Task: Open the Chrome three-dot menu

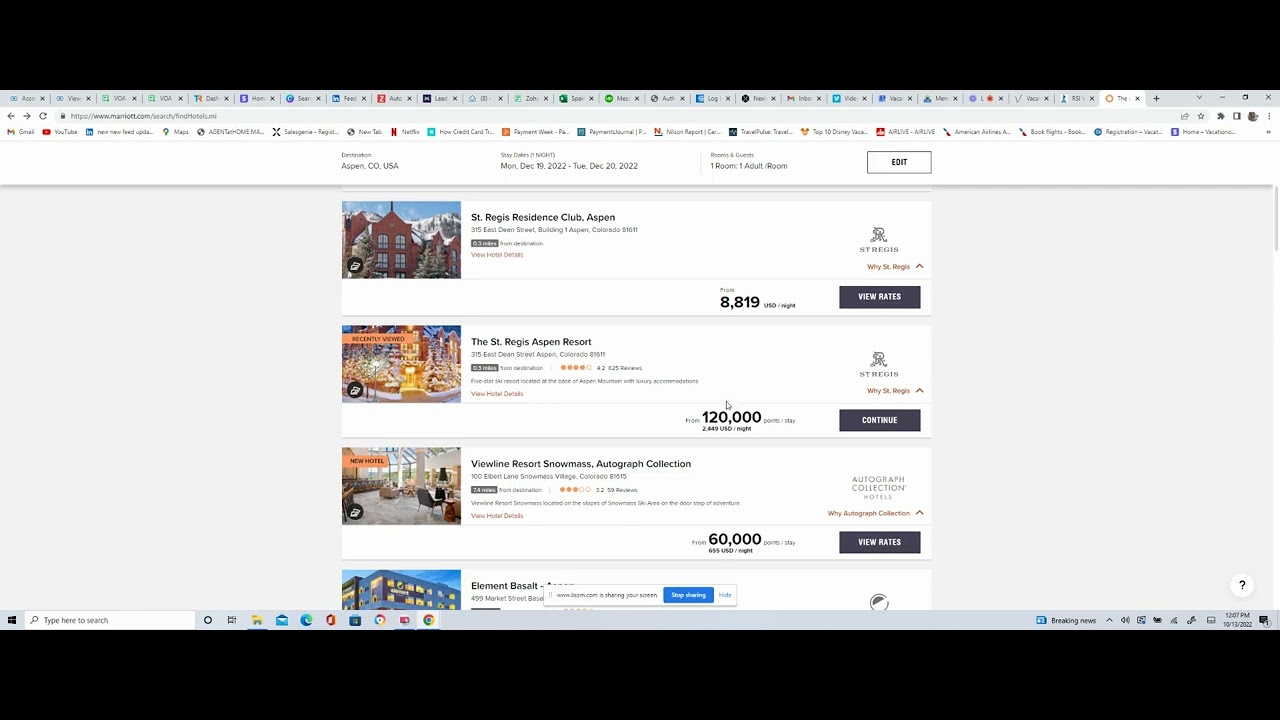Action: tap(1268, 116)
